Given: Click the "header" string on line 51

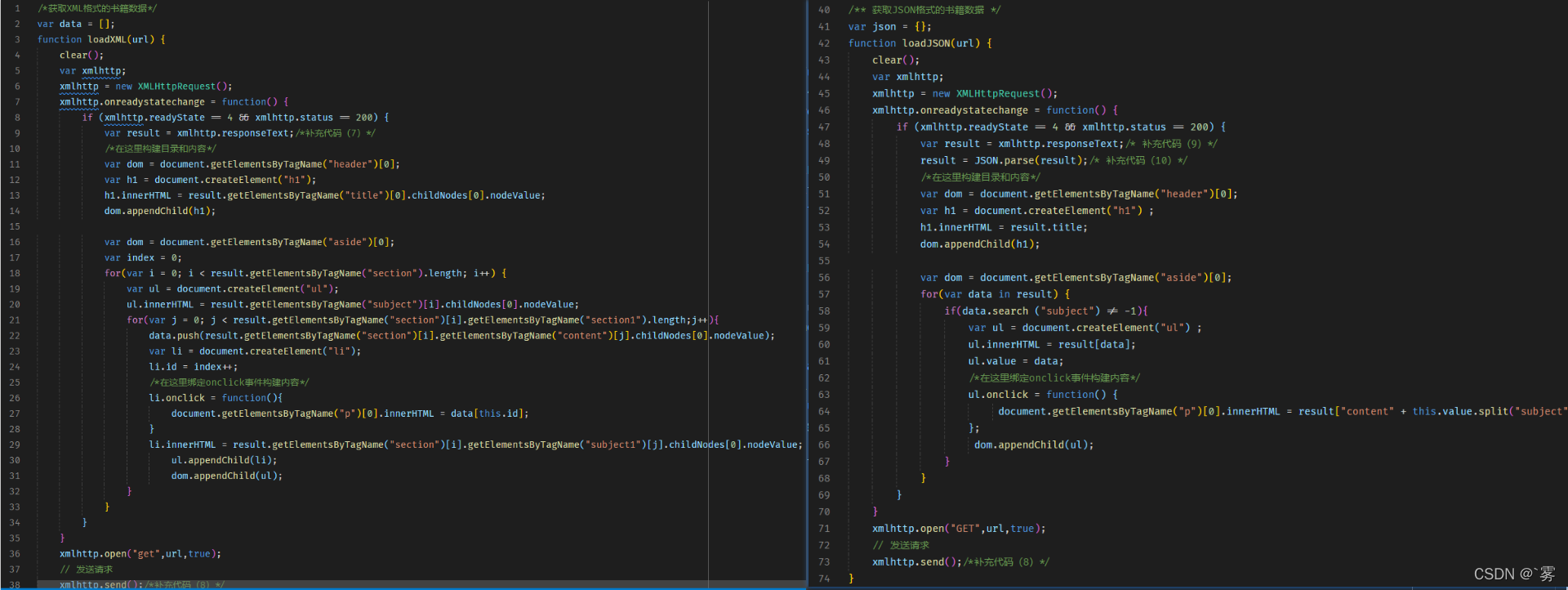Looking at the screenshot, I should pyautogui.click(x=1185, y=194).
